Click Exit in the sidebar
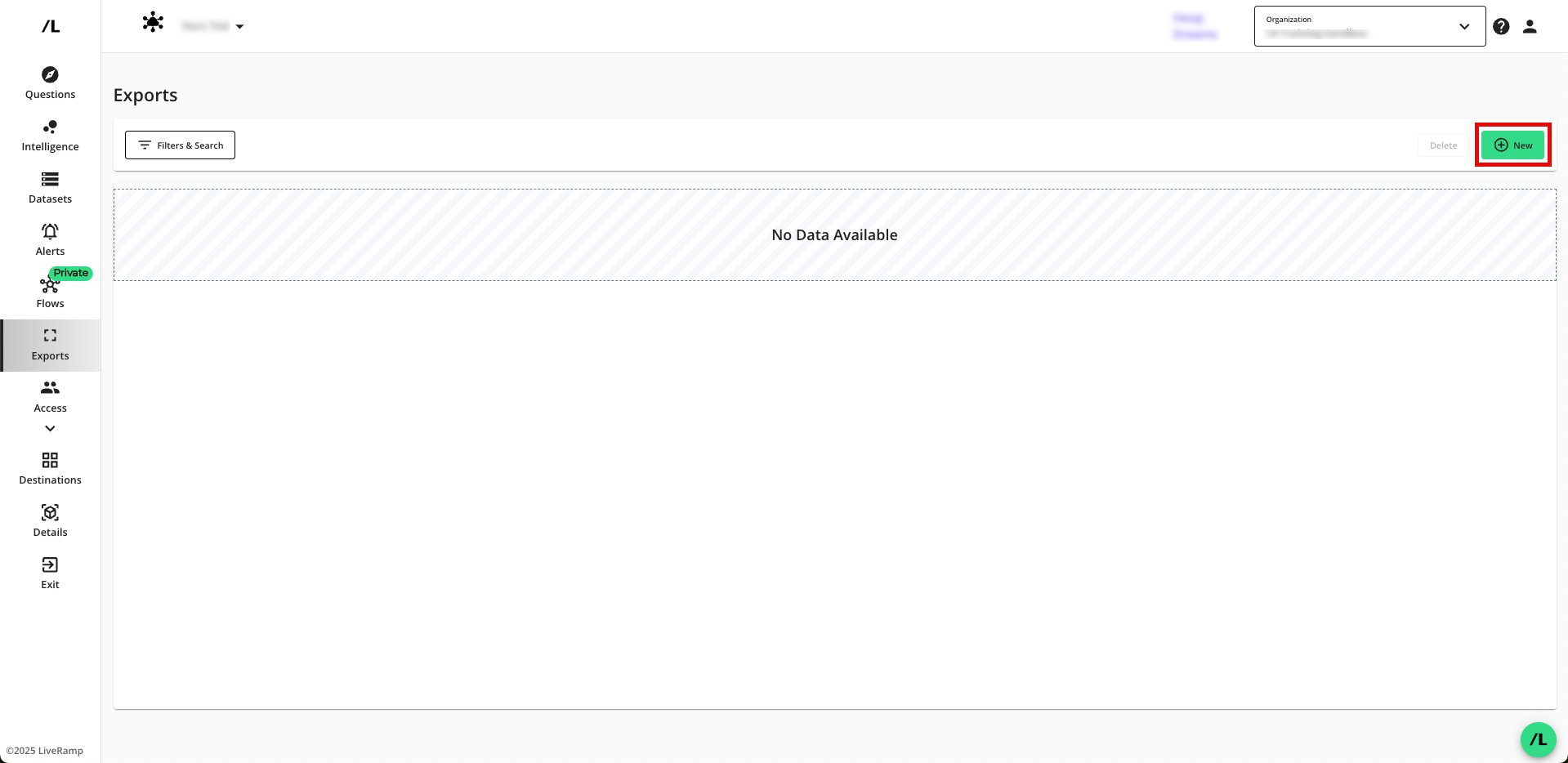The image size is (1568, 763). [50, 573]
